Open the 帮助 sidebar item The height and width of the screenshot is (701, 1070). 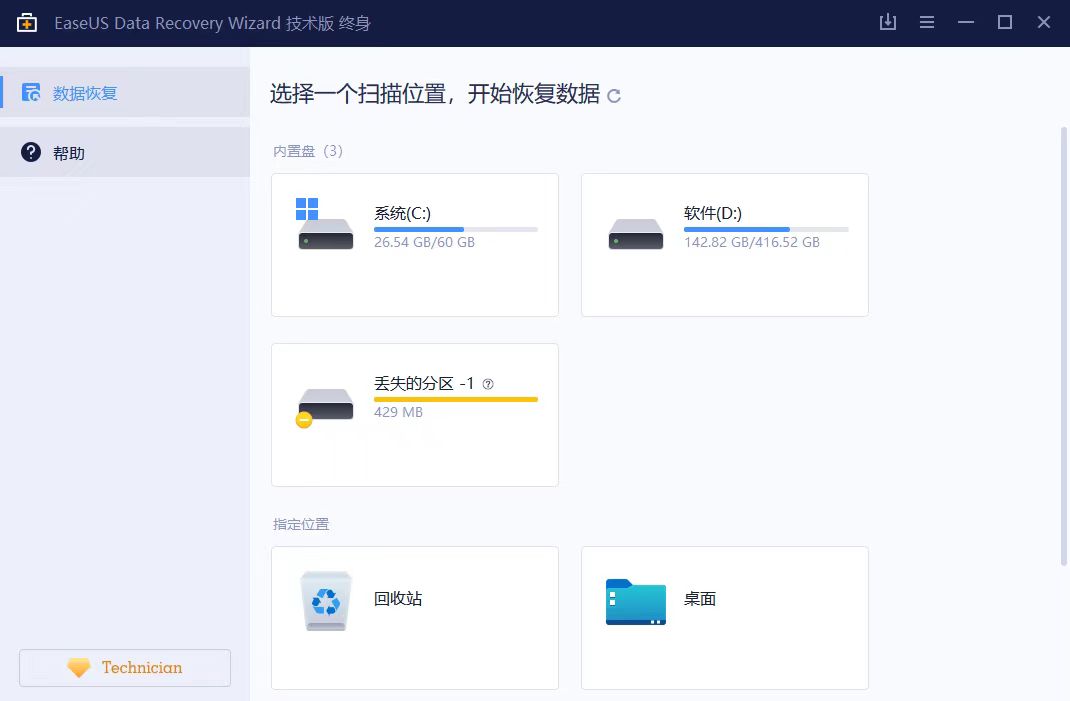[124, 153]
